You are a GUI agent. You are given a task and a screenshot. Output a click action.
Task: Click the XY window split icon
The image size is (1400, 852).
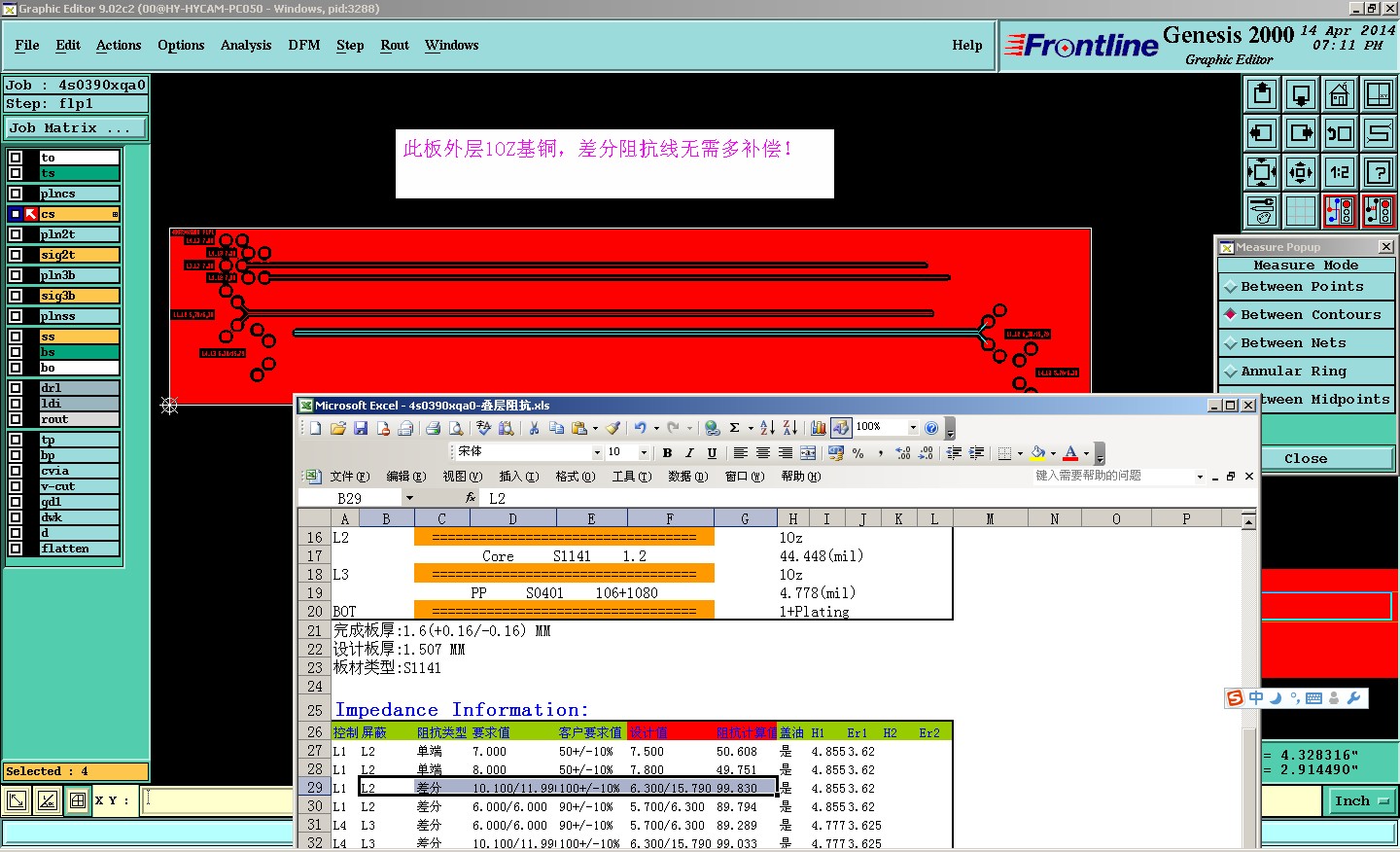coord(1379,94)
